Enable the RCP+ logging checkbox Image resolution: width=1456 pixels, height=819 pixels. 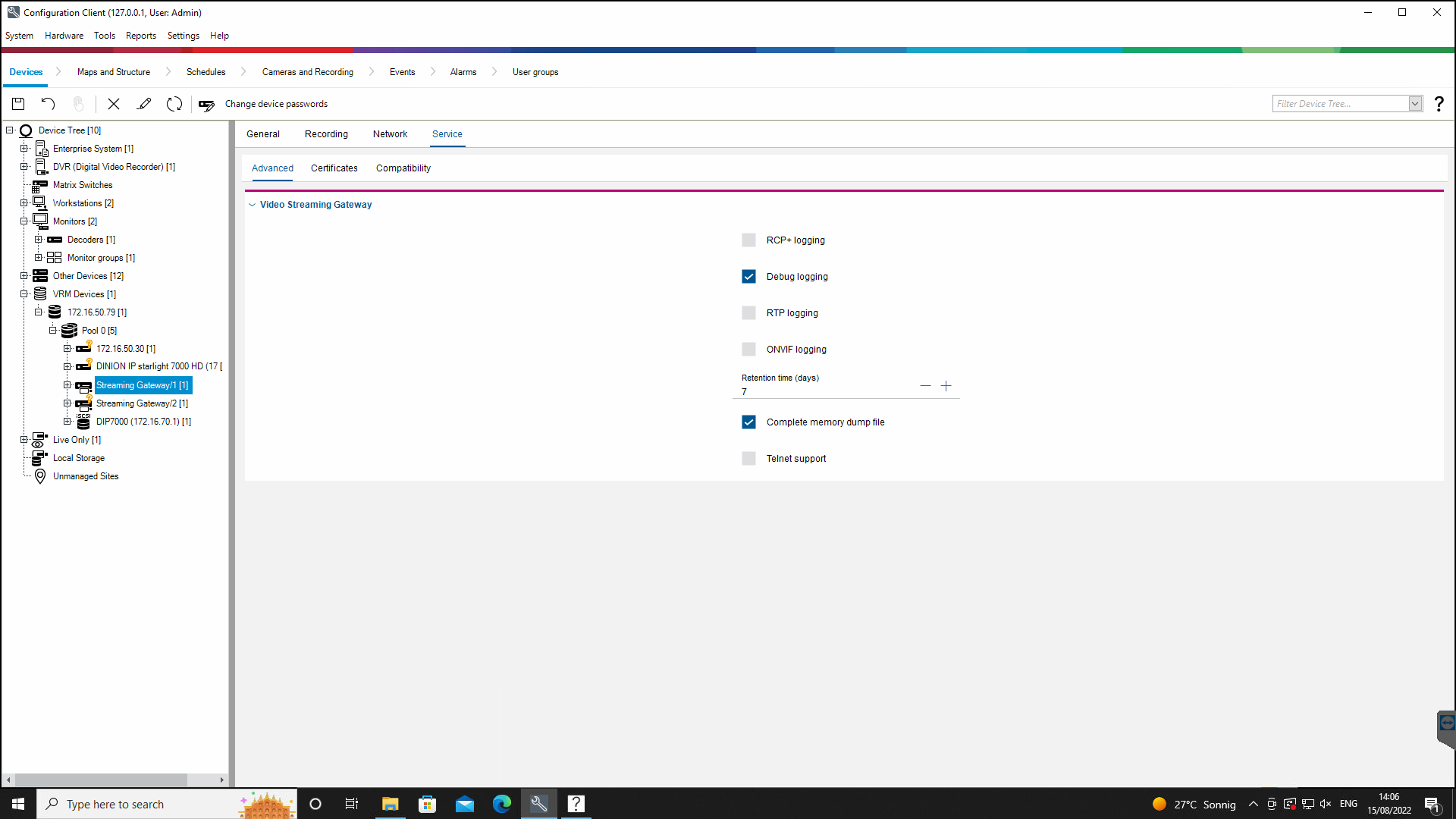click(748, 240)
